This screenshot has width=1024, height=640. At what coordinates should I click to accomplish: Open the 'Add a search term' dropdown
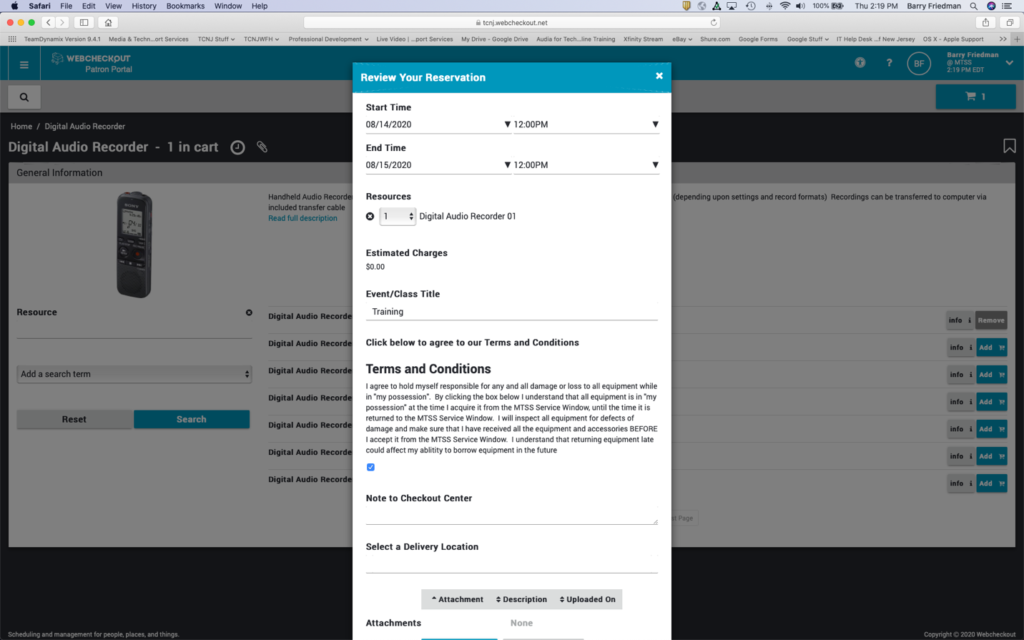134,374
